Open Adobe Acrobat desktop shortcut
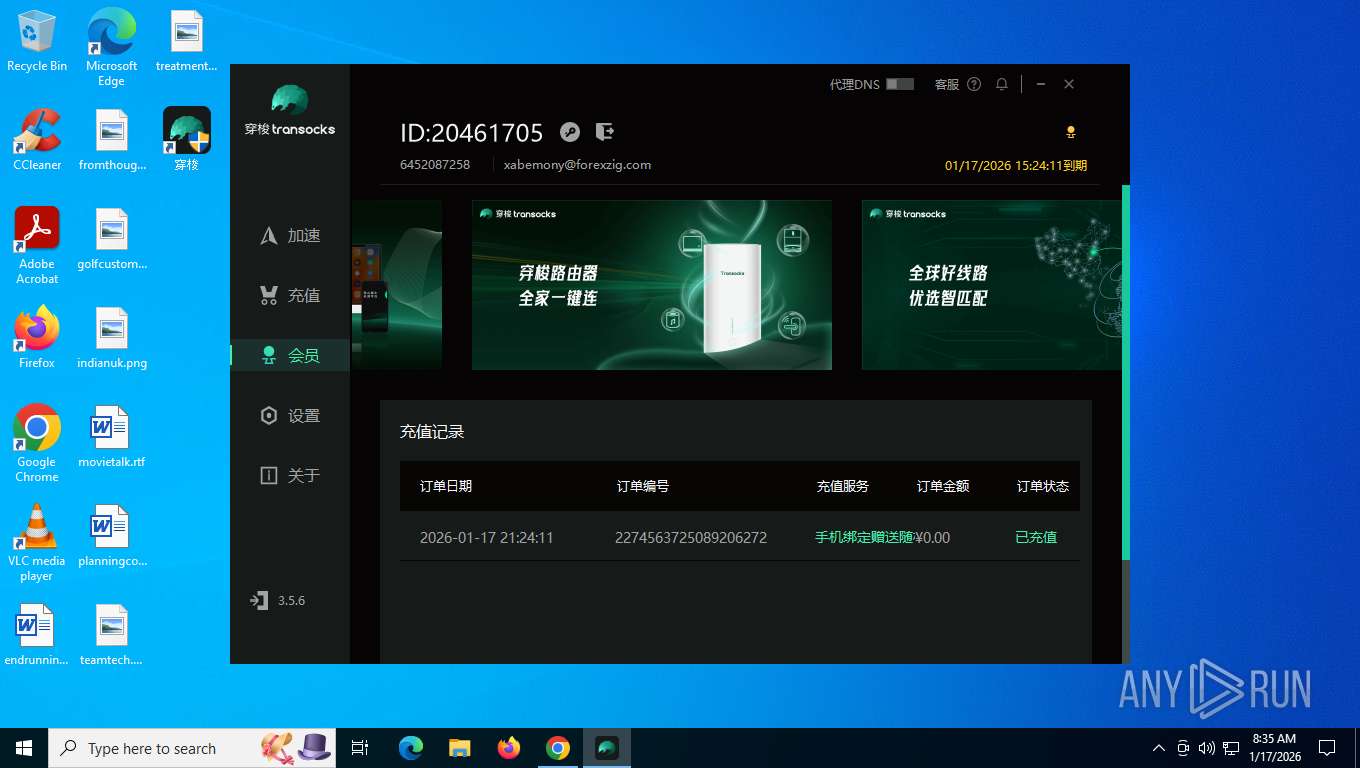Screen dimensions: 1360x768 click(x=37, y=245)
